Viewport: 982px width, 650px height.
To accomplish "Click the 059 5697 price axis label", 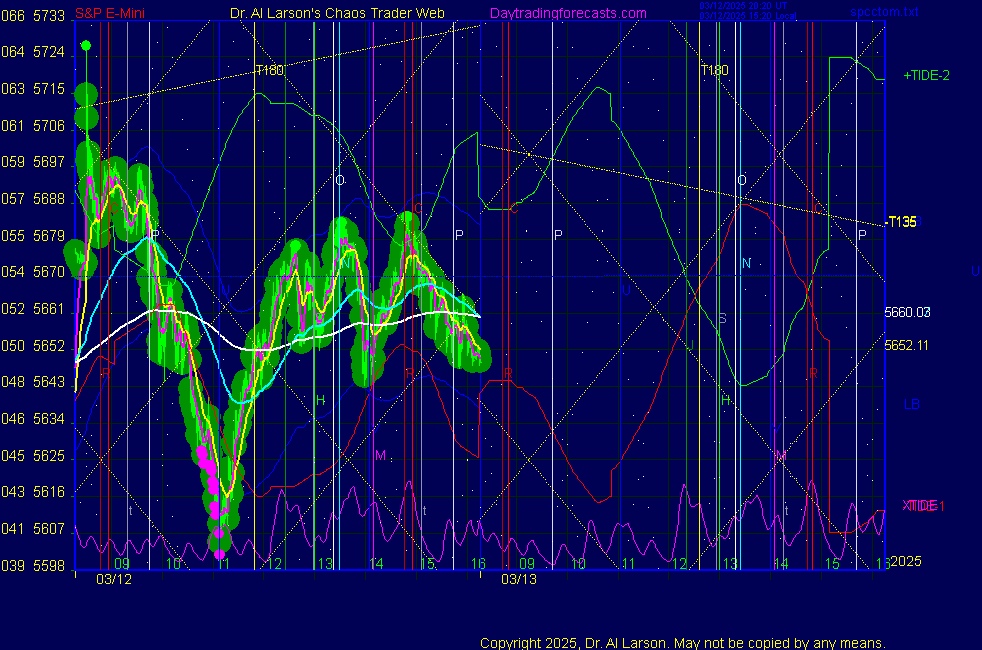I will pyautogui.click(x=33, y=162).
